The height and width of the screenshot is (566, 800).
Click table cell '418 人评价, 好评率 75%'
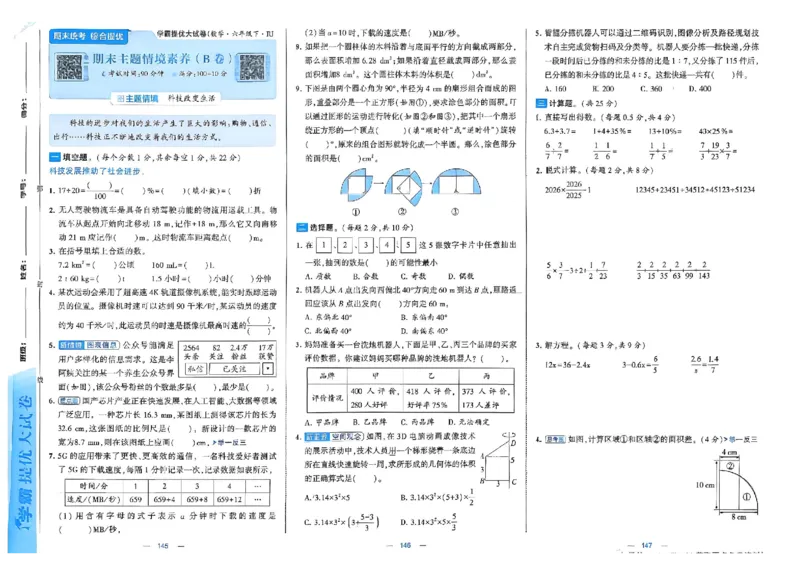[431, 398]
